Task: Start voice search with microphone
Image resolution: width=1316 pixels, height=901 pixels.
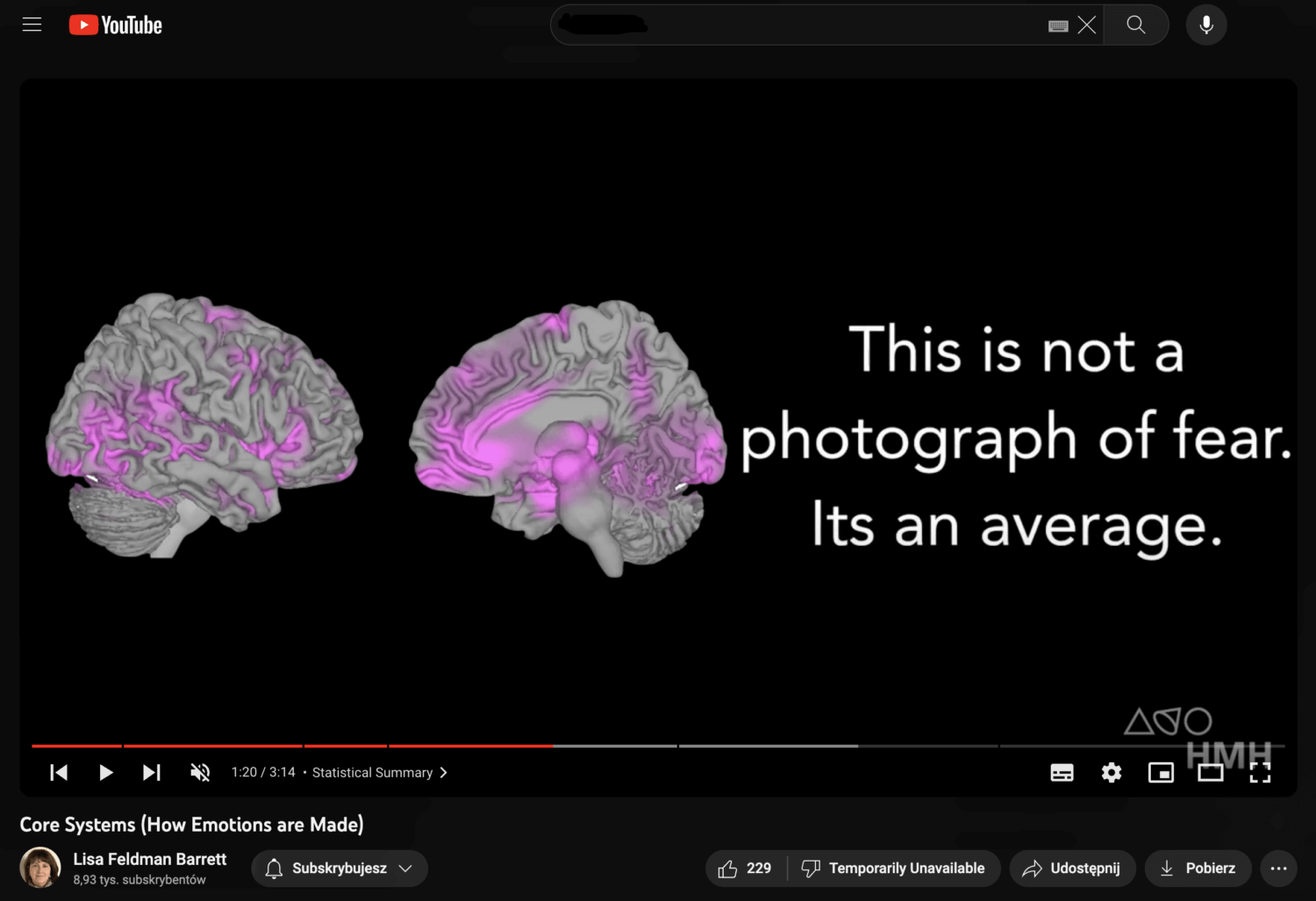Action: tap(1206, 25)
